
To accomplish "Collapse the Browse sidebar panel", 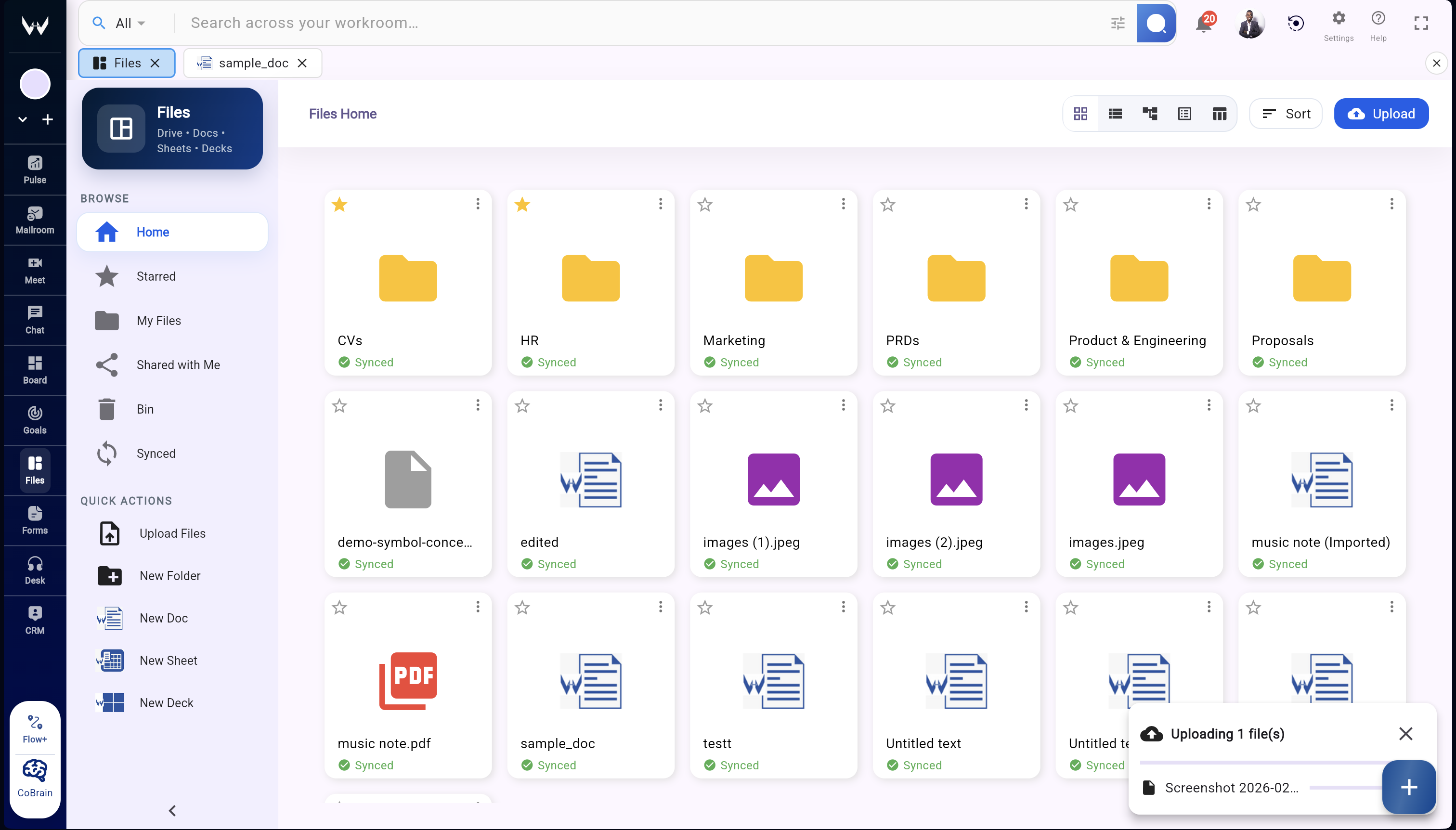I will pyautogui.click(x=171, y=810).
